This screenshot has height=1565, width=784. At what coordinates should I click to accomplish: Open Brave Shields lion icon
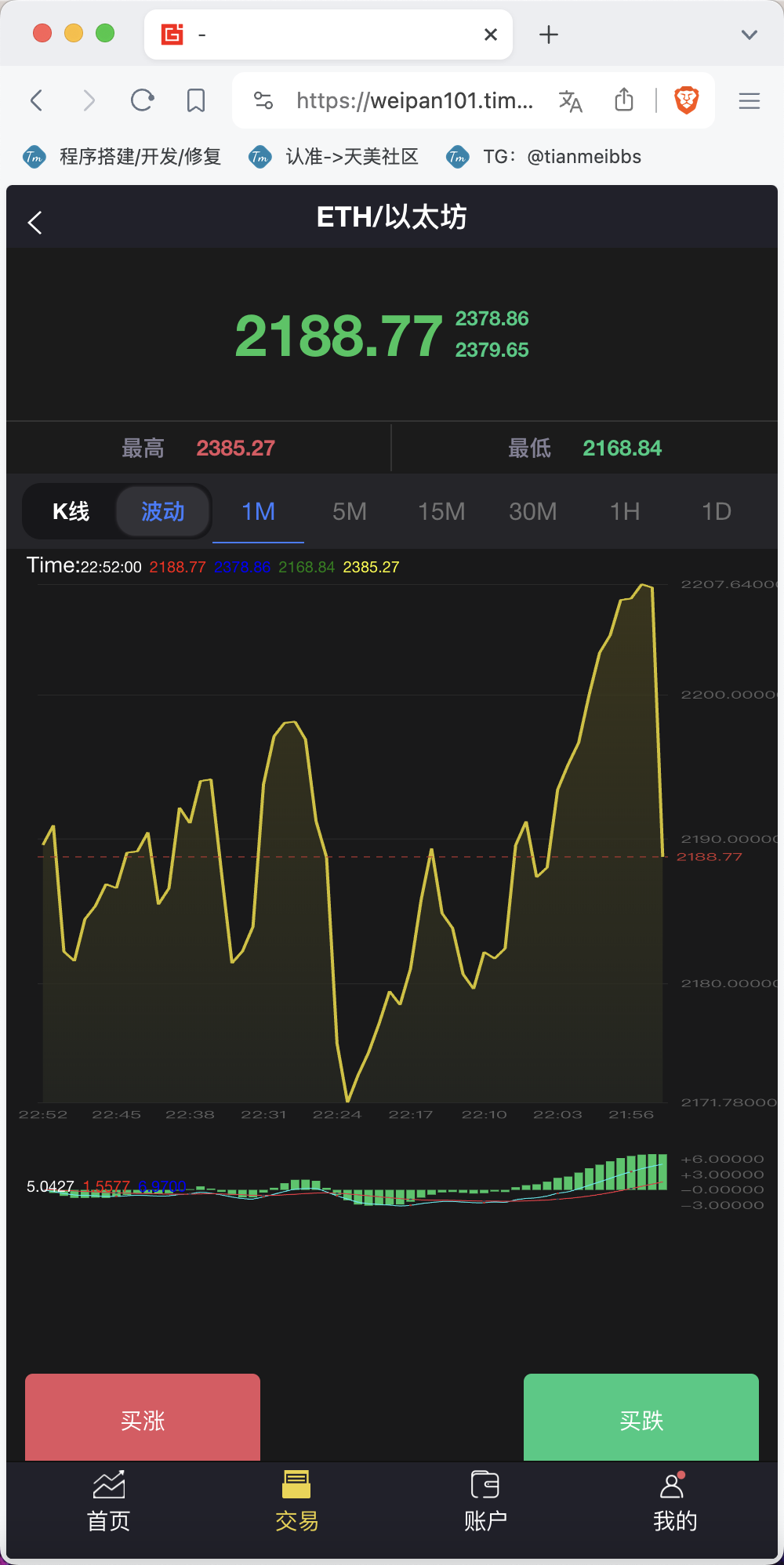(x=687, y=100)
